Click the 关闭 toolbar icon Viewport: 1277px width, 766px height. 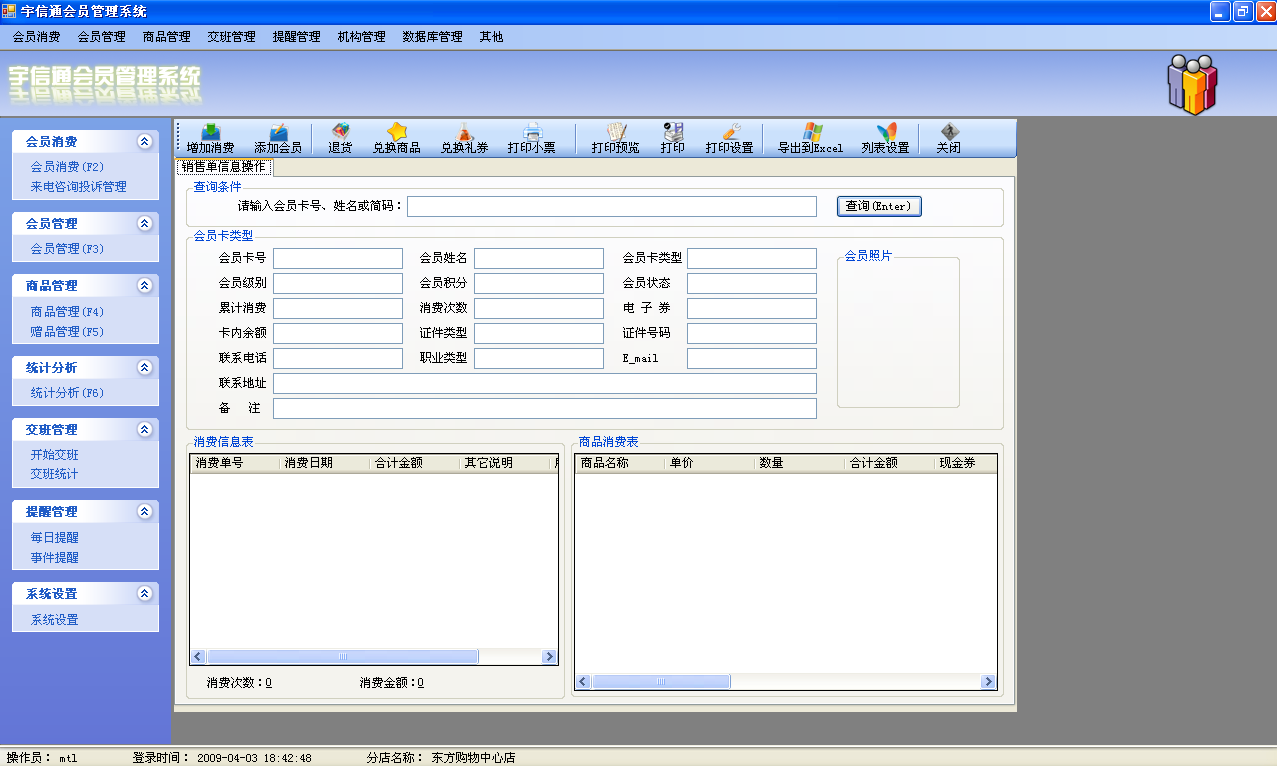coord(948,133)
